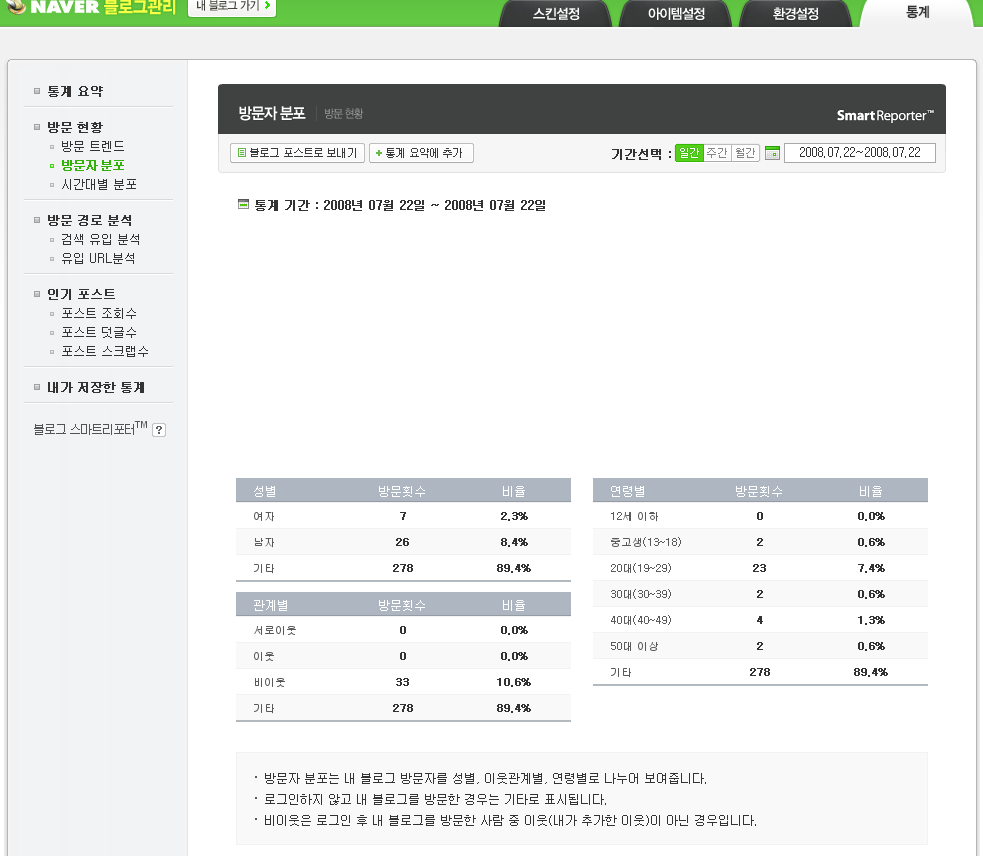
Task: Click the 30대(30~39) row label
Action: point(641,594)
